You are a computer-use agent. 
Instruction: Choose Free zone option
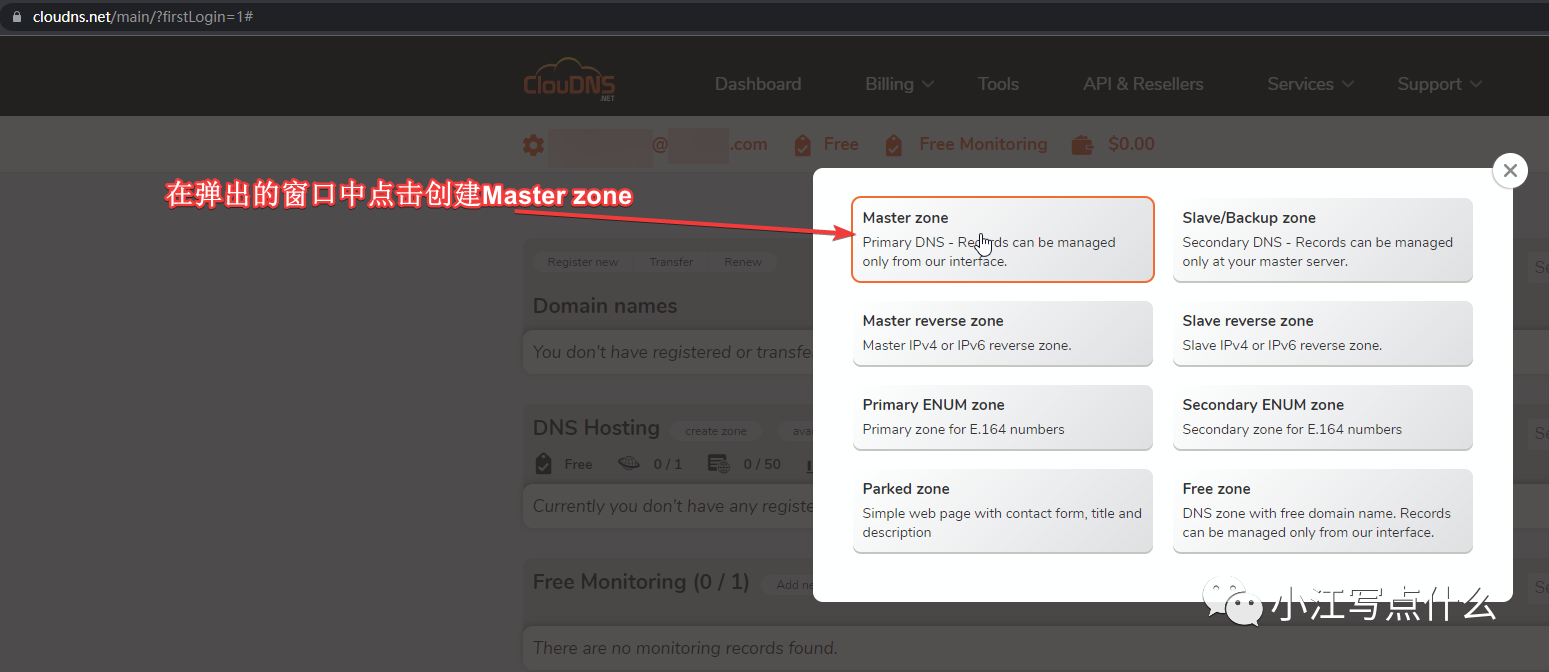point(1323,510)
